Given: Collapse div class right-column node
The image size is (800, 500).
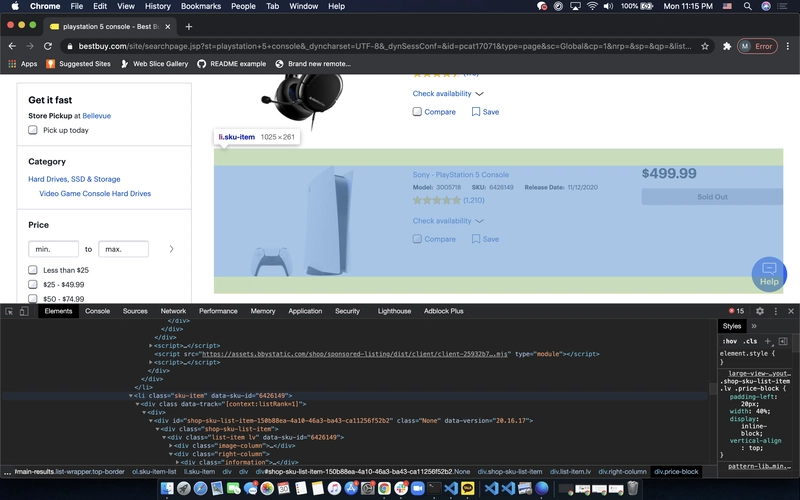Looking at the screenshot, I should coord(171,454).
